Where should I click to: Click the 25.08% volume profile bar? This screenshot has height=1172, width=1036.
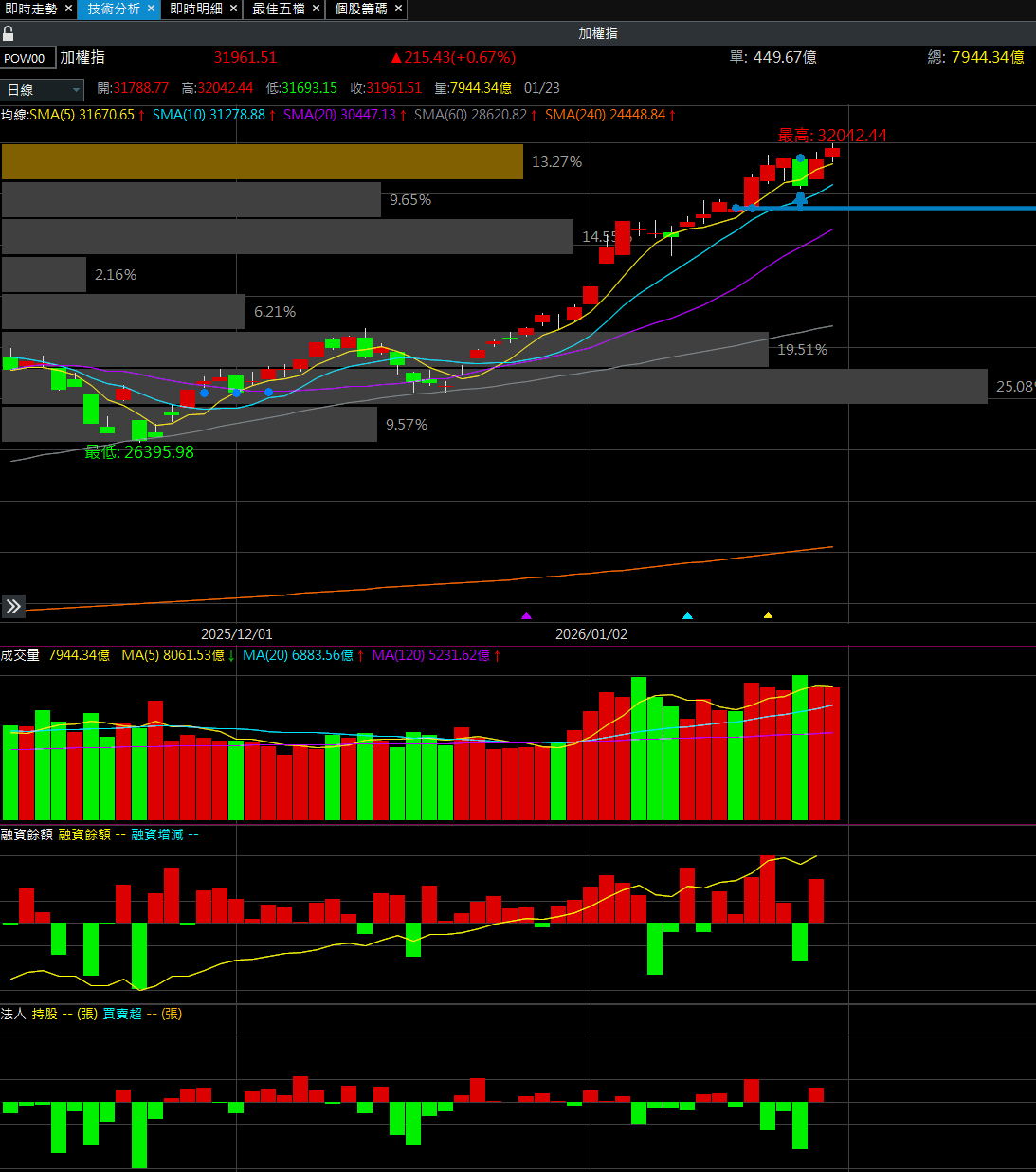(493, 387)
